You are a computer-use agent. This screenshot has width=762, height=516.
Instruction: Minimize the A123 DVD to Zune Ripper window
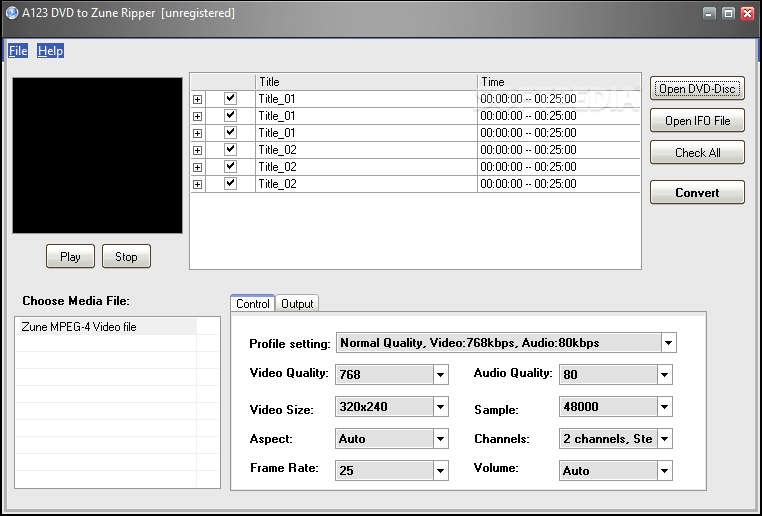710,13
